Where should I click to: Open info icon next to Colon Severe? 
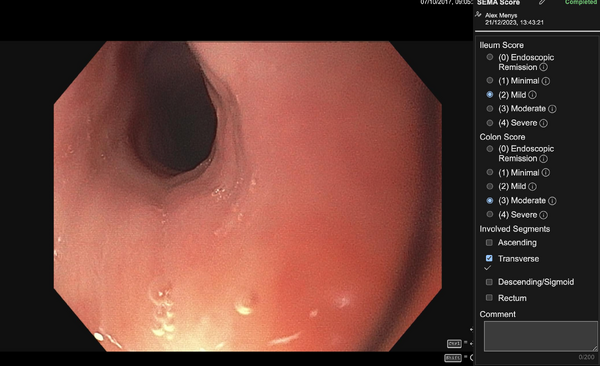pyautogui.click(x=543, y=215)
